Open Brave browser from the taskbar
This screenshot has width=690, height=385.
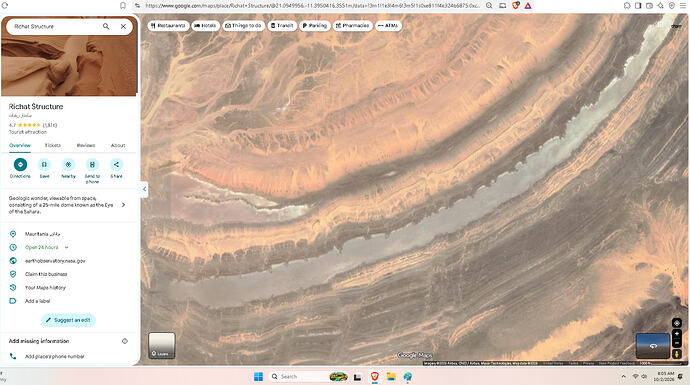[374, 377]
